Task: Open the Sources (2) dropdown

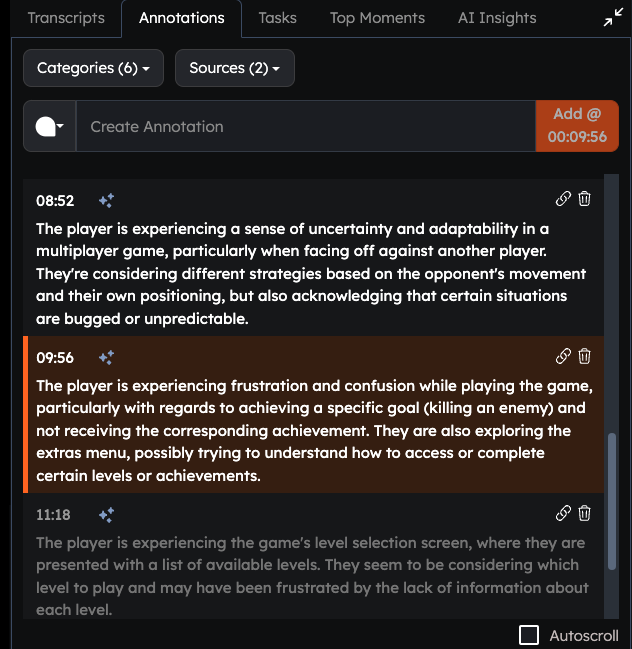Action: coord(235,68)
